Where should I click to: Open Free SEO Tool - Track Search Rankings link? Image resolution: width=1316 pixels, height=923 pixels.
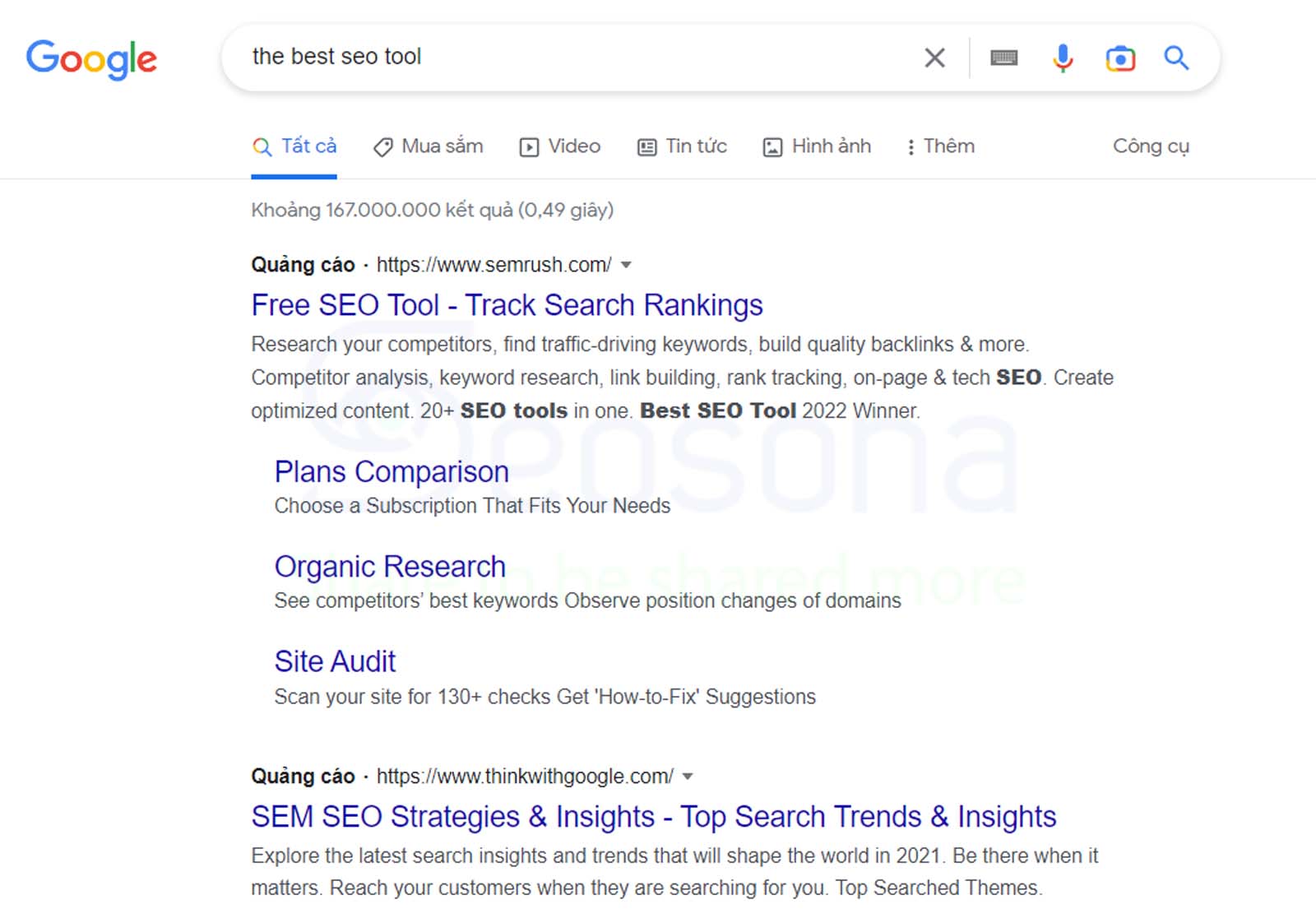pyautogui.click(x=507, y=305)
